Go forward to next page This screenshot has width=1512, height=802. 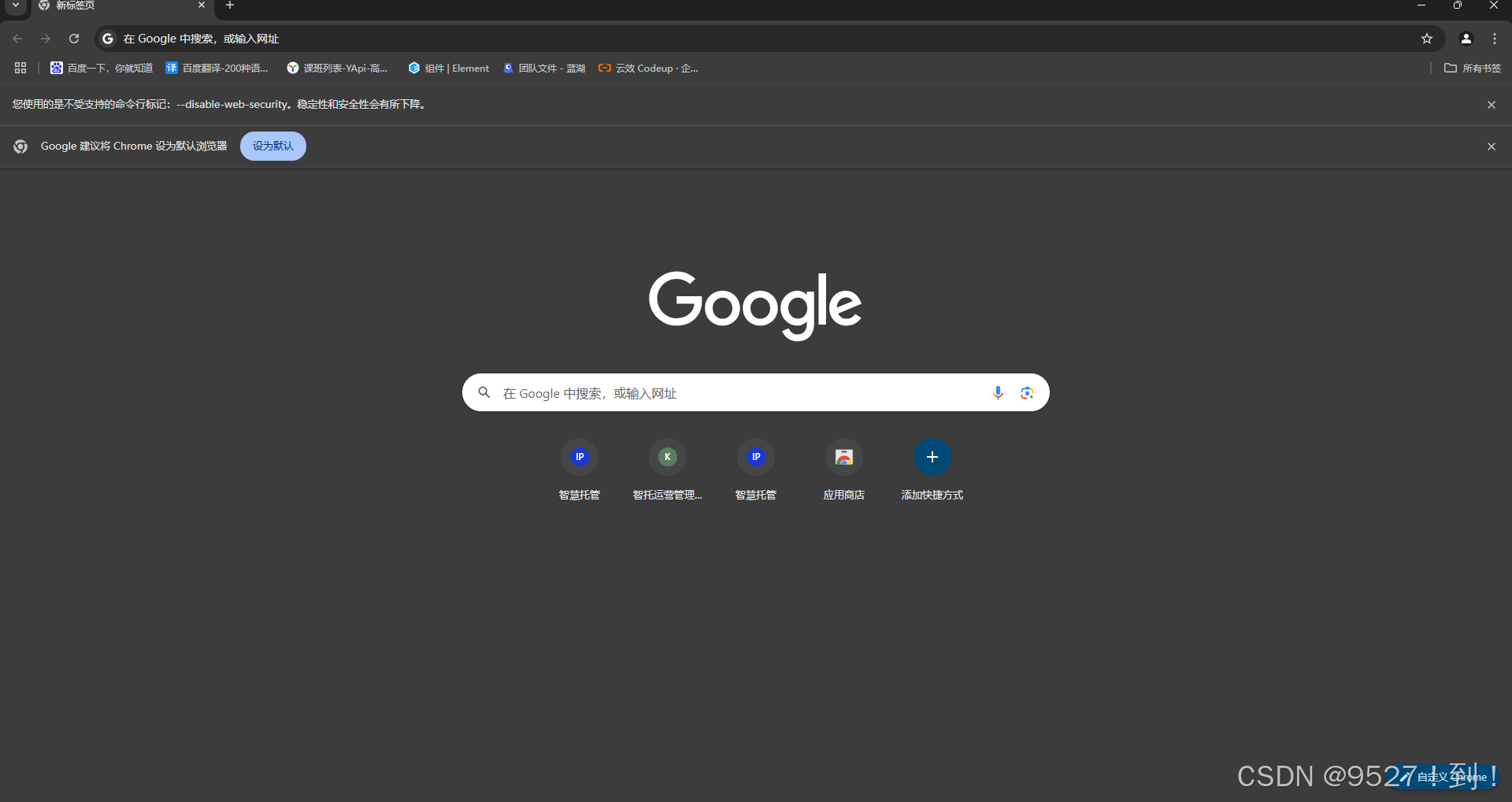tap(46, 39)
